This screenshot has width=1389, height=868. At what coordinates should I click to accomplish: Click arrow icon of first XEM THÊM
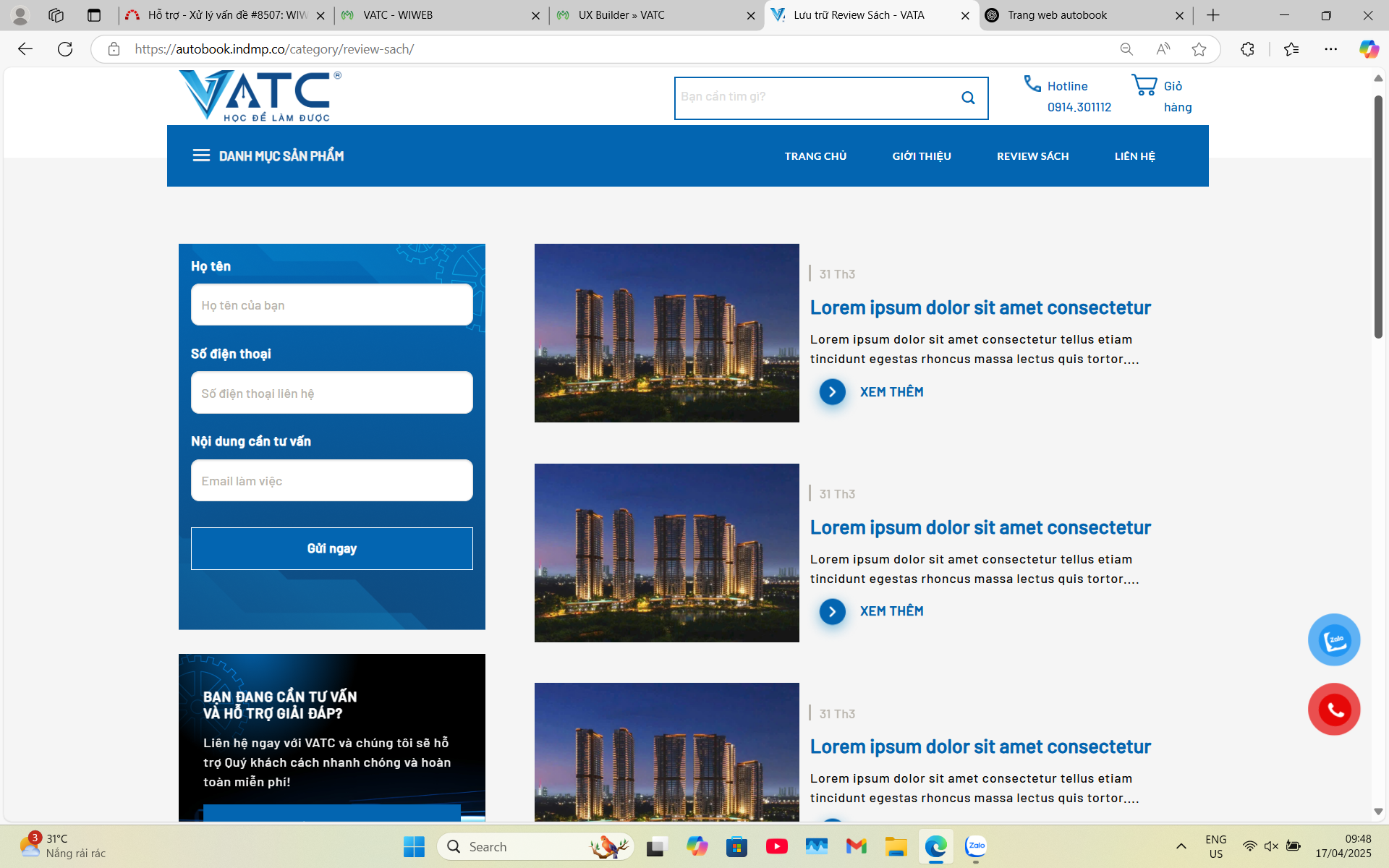(x=833, y=392)
